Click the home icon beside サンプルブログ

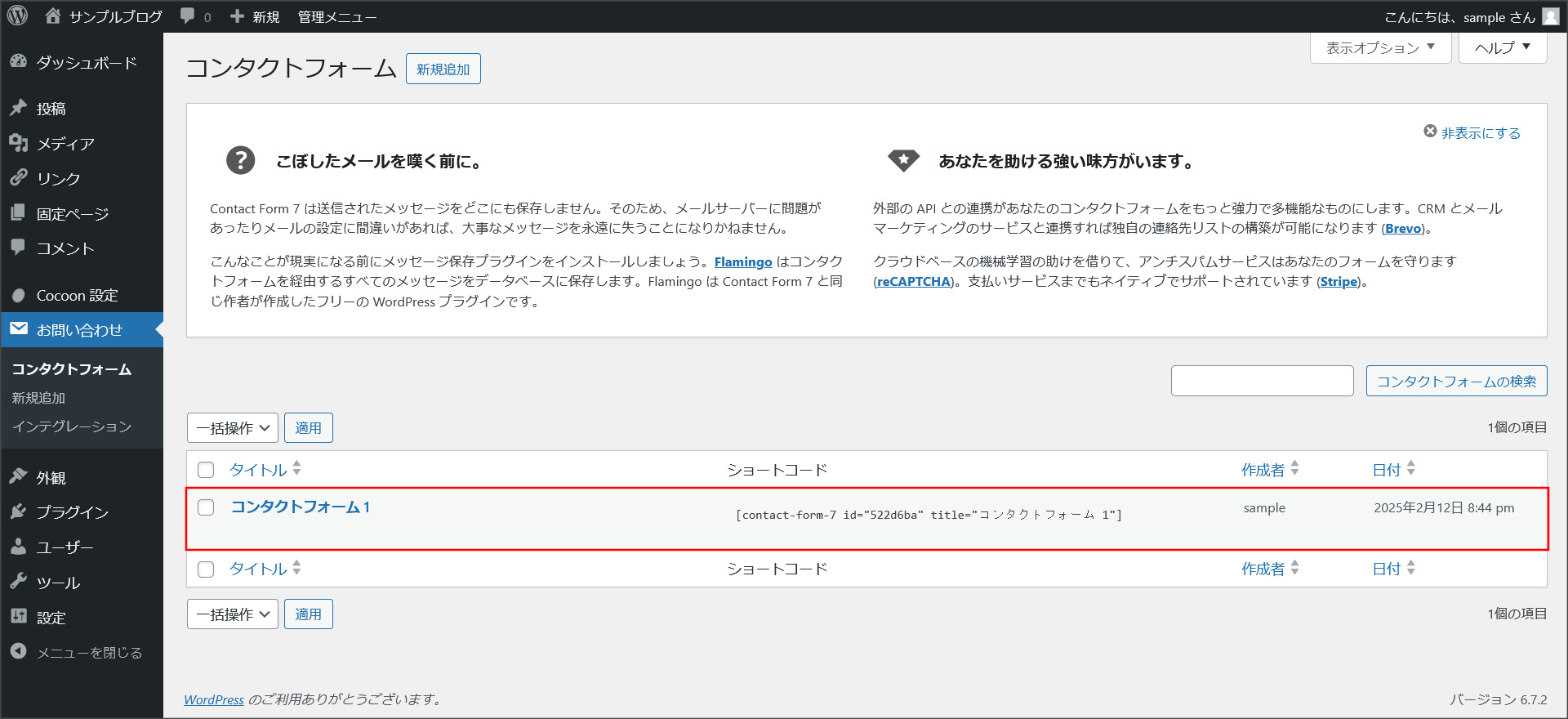point(53,16)
